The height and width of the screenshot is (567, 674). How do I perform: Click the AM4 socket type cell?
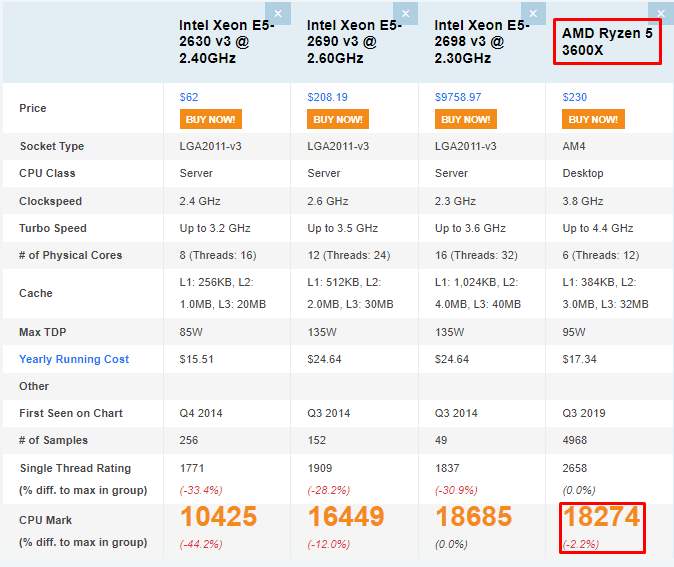[x=574, y=146]
